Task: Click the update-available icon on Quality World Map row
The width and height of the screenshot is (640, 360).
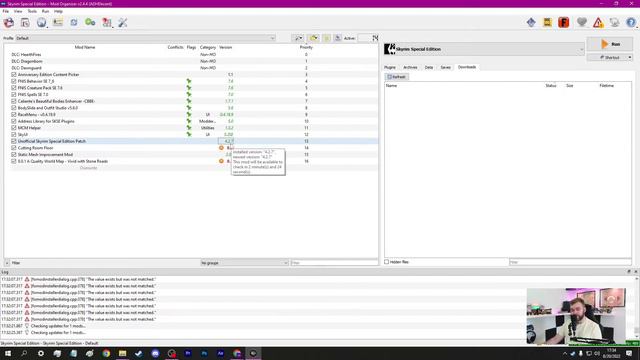Action: click(x=221, y=161)
